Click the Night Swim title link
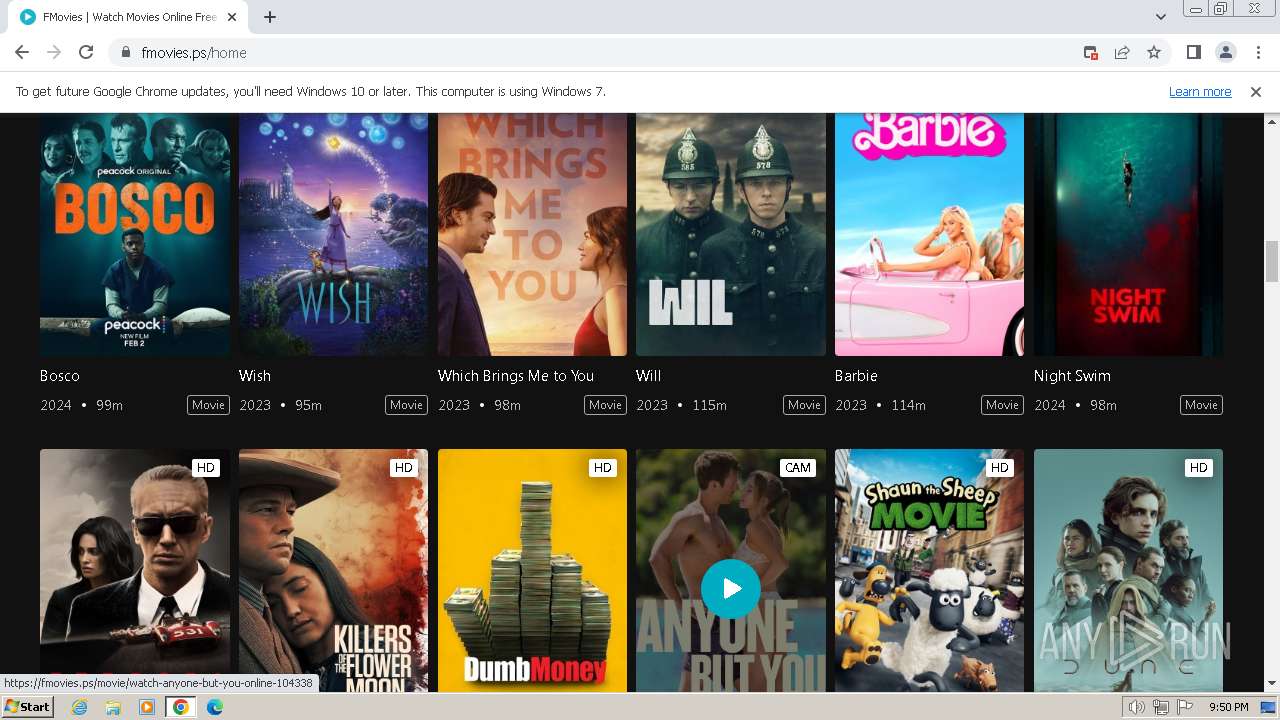This screenshot has height=720, width=1280. point(1072,376)
